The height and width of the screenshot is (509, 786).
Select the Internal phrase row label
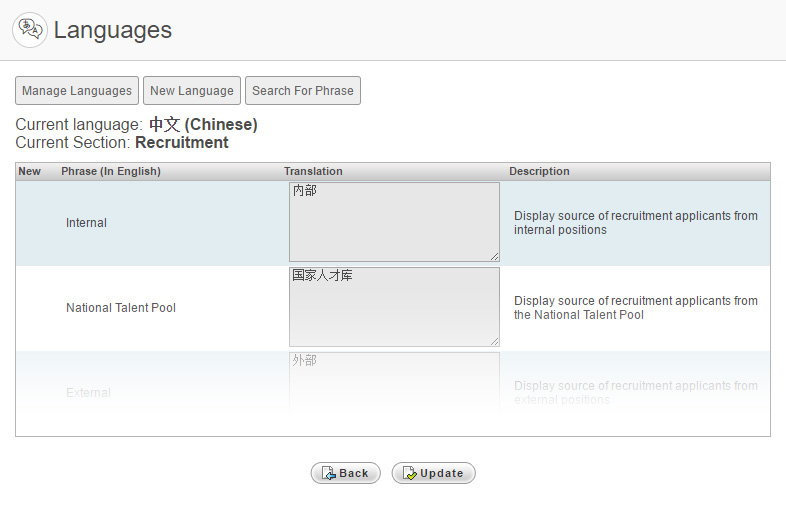pos(86,223)
